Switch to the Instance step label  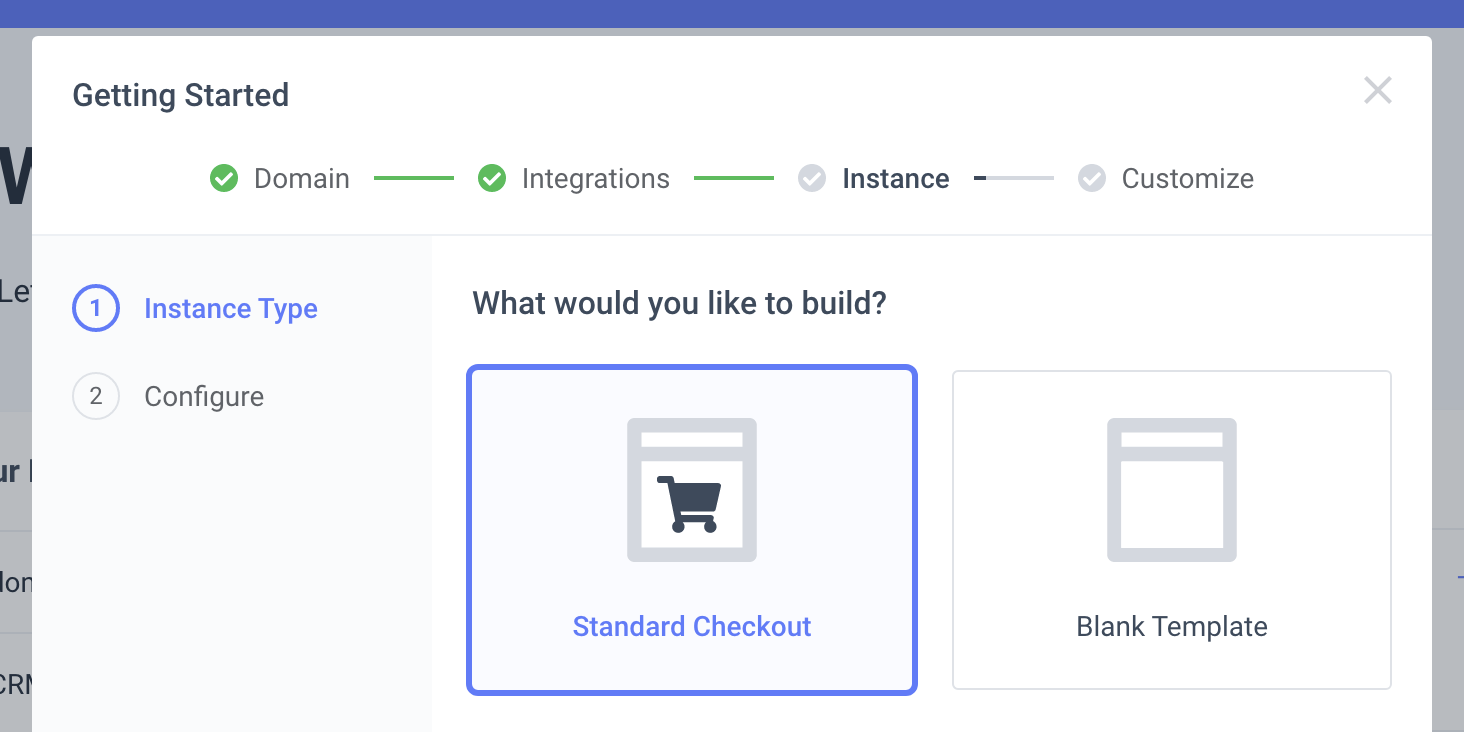coord(895,179)
